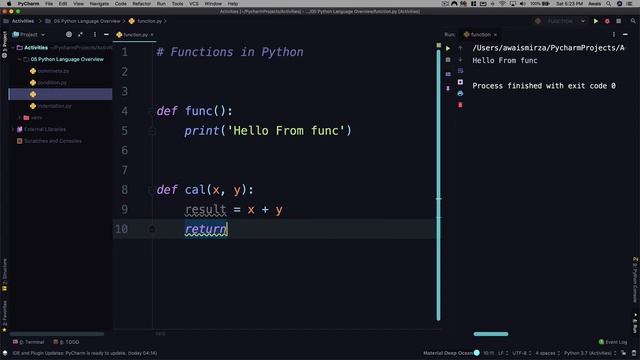Collapse 05 Python Language Overview folder
This screenshot has width=640, height=360.
[19, 59]
